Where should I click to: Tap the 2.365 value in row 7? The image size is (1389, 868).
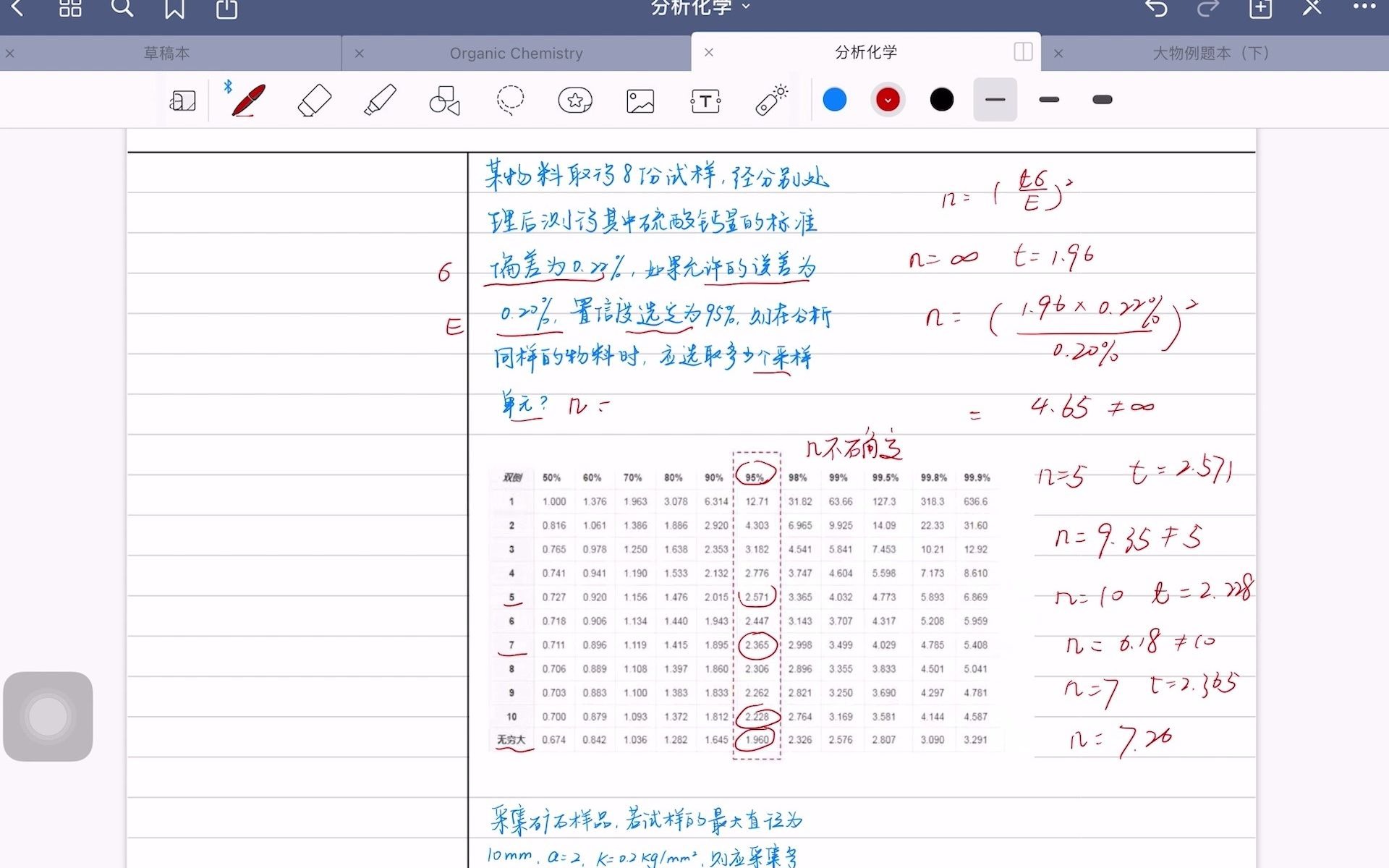tap(757, 645)
